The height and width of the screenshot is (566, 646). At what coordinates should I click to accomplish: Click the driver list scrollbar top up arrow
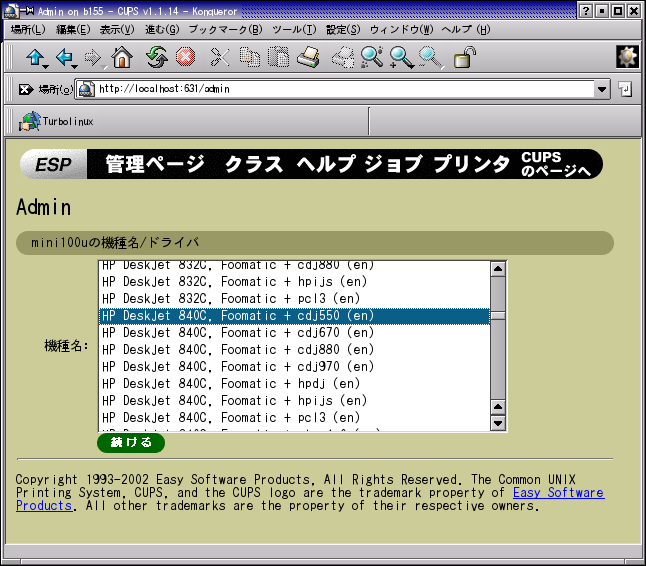coord(498,269)
